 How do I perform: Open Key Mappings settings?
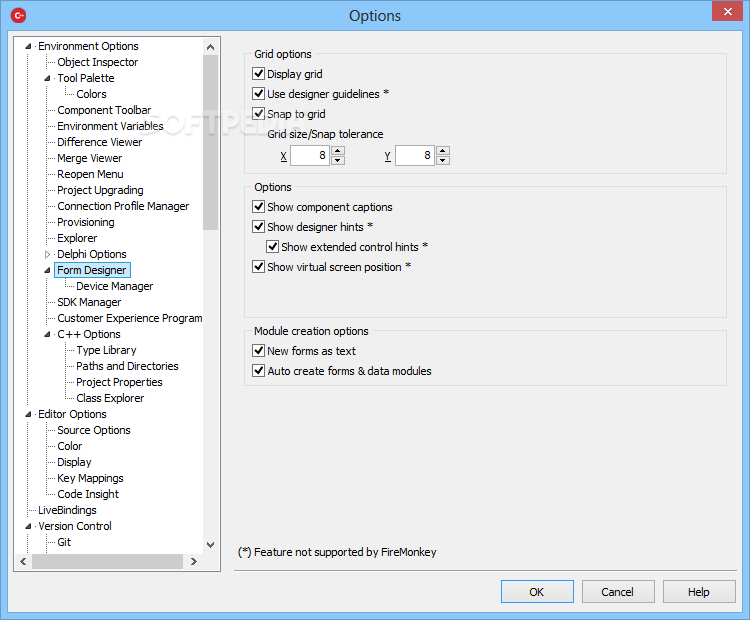(90, 478)
